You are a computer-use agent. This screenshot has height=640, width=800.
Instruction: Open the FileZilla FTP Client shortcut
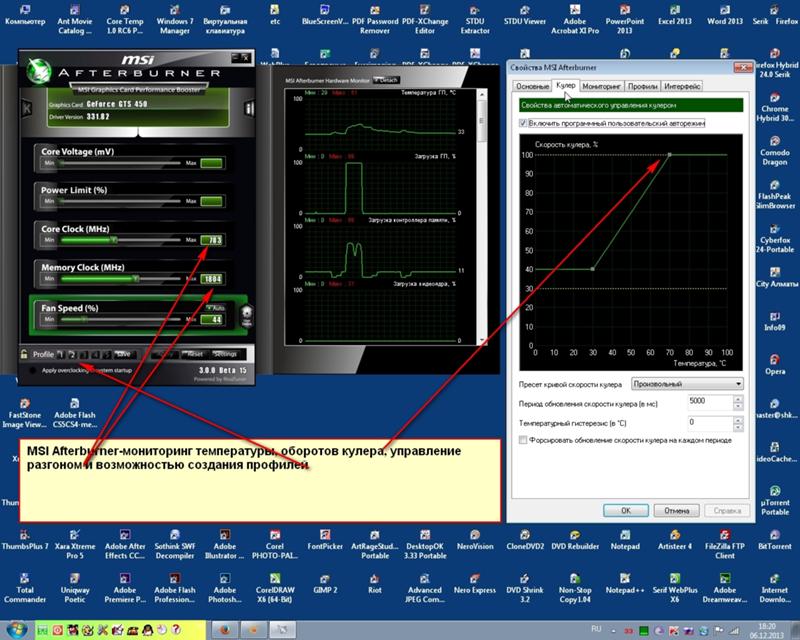(x=724, y=544)
